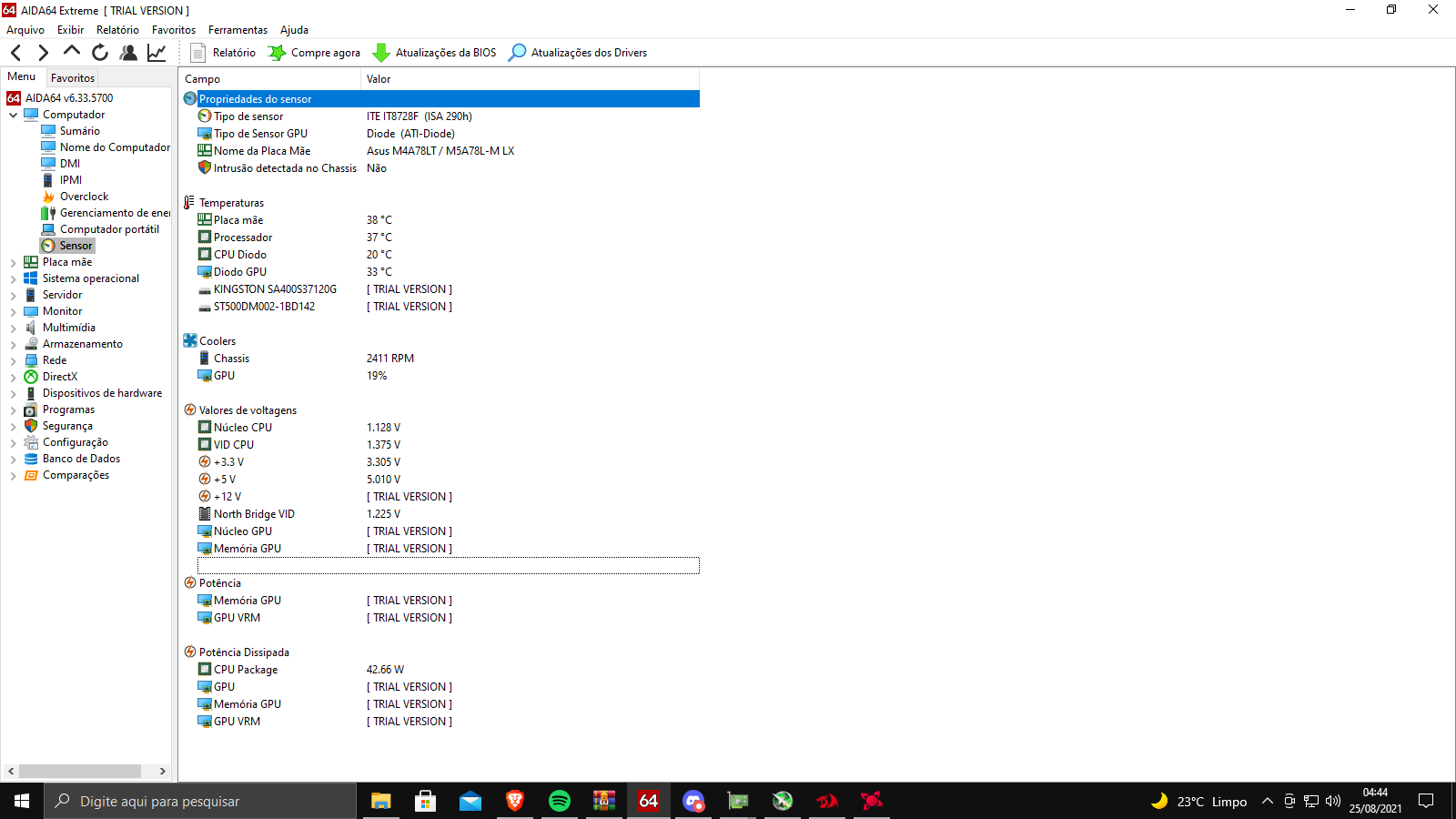Open the Arquivo menu

click(x=25, y=30)
